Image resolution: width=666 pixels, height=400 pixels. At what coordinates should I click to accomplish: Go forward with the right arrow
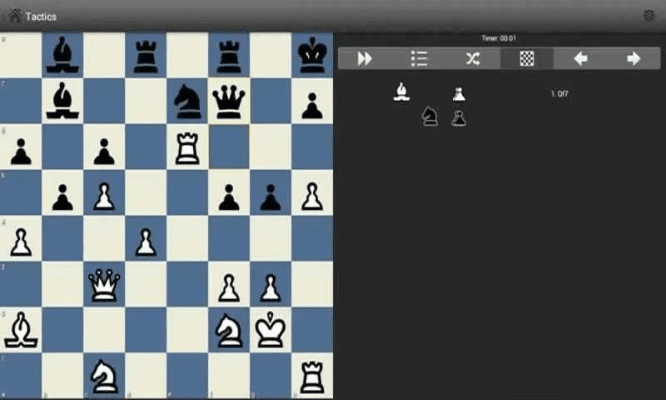pyautogui.click(x=633, y=59)
